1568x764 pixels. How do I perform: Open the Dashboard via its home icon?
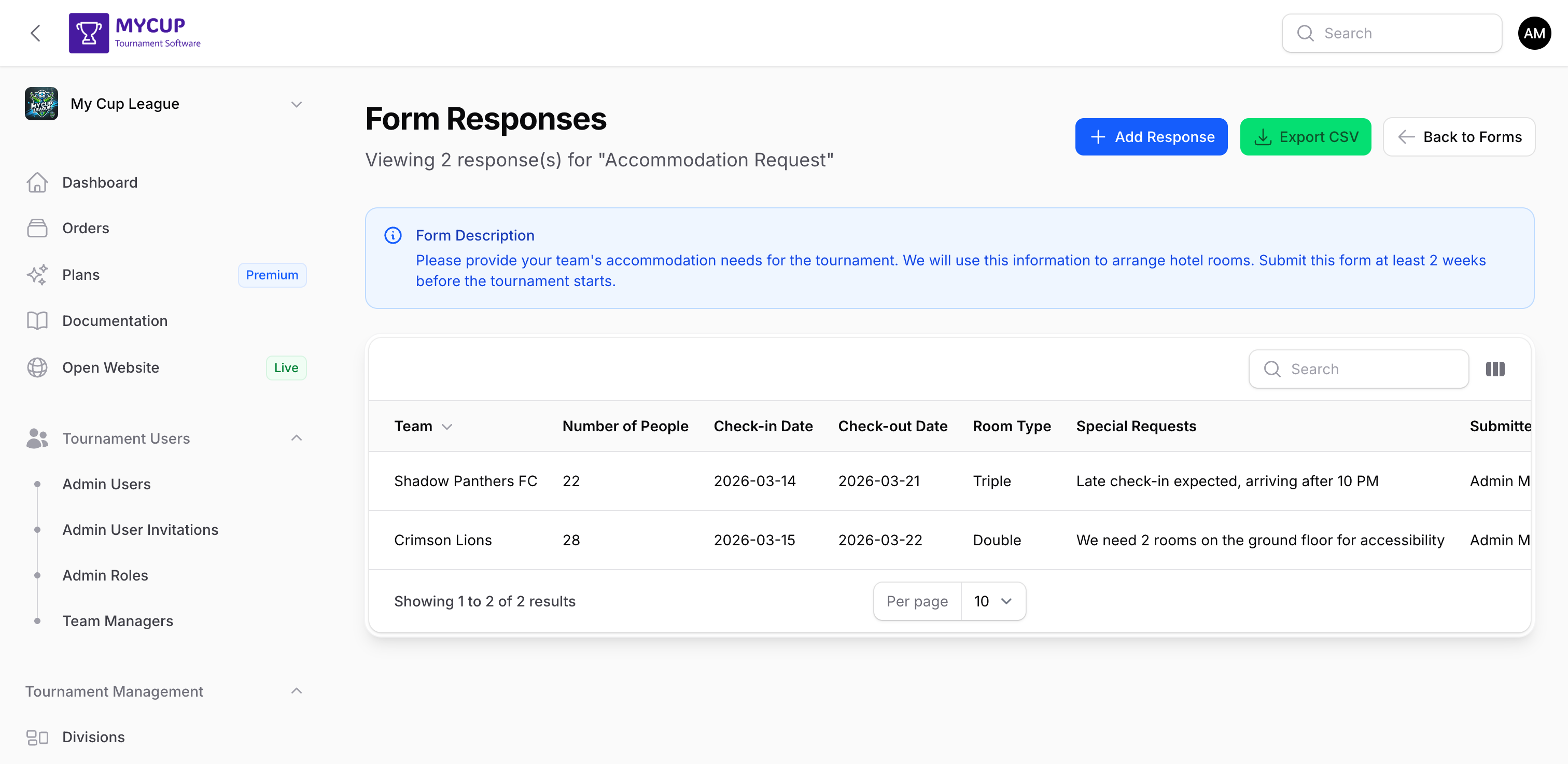click(x=38, y=182)
